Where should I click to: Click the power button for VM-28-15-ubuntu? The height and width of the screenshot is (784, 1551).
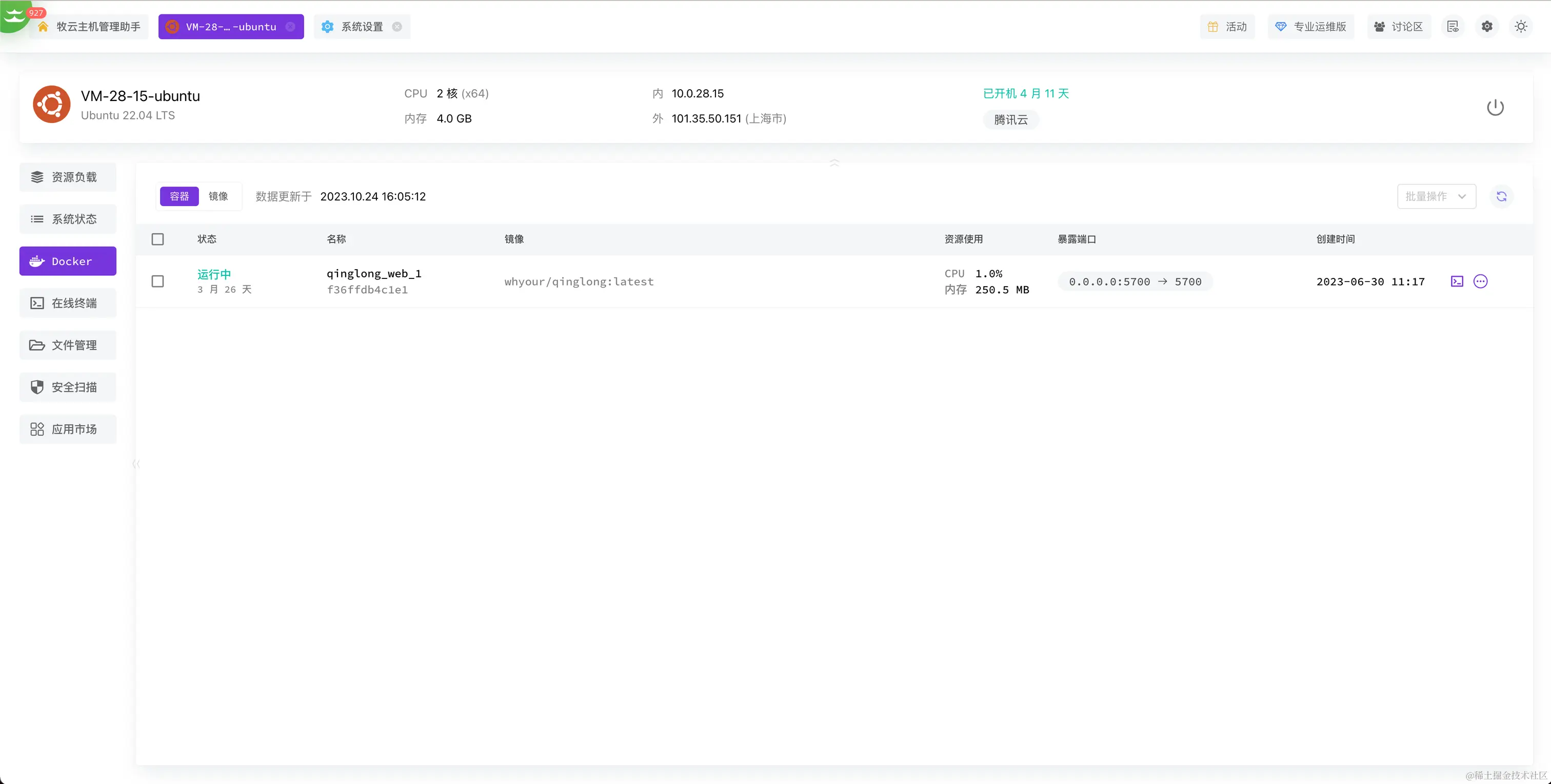1495,108
